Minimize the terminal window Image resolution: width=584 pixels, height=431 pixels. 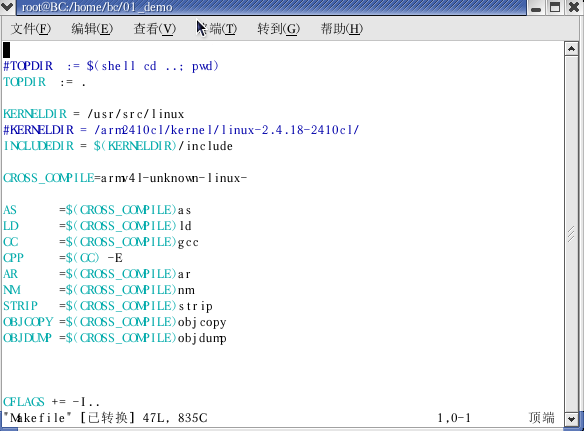click(x=536, y=7)
